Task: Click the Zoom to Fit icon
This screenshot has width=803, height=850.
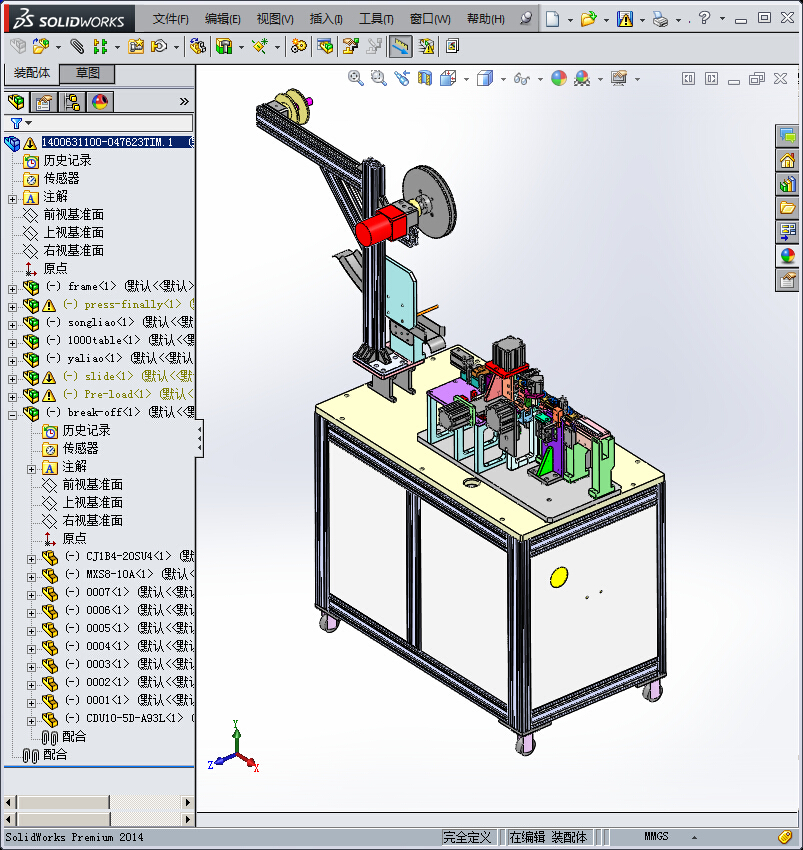Action: (356, 79)
